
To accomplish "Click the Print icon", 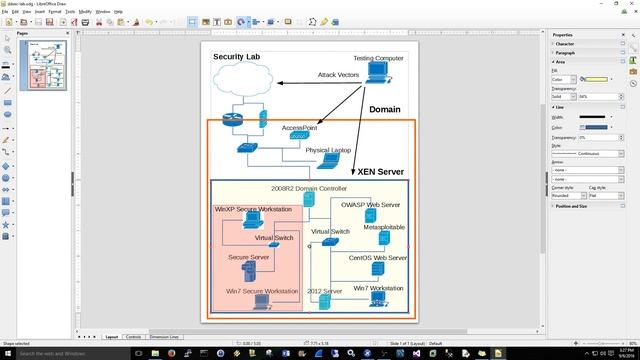I will (85, 22).
